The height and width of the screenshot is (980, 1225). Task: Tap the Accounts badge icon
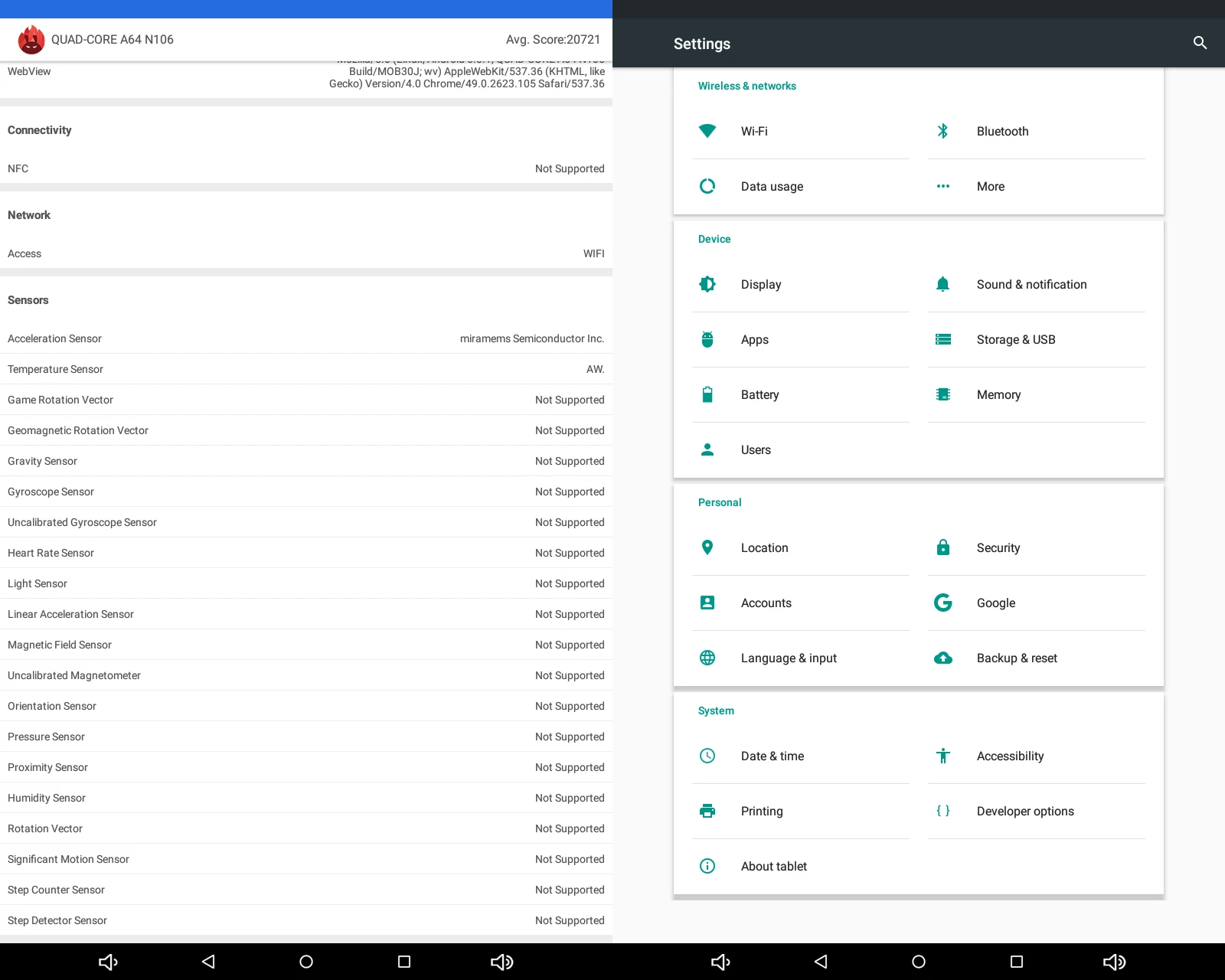point(707,603)
